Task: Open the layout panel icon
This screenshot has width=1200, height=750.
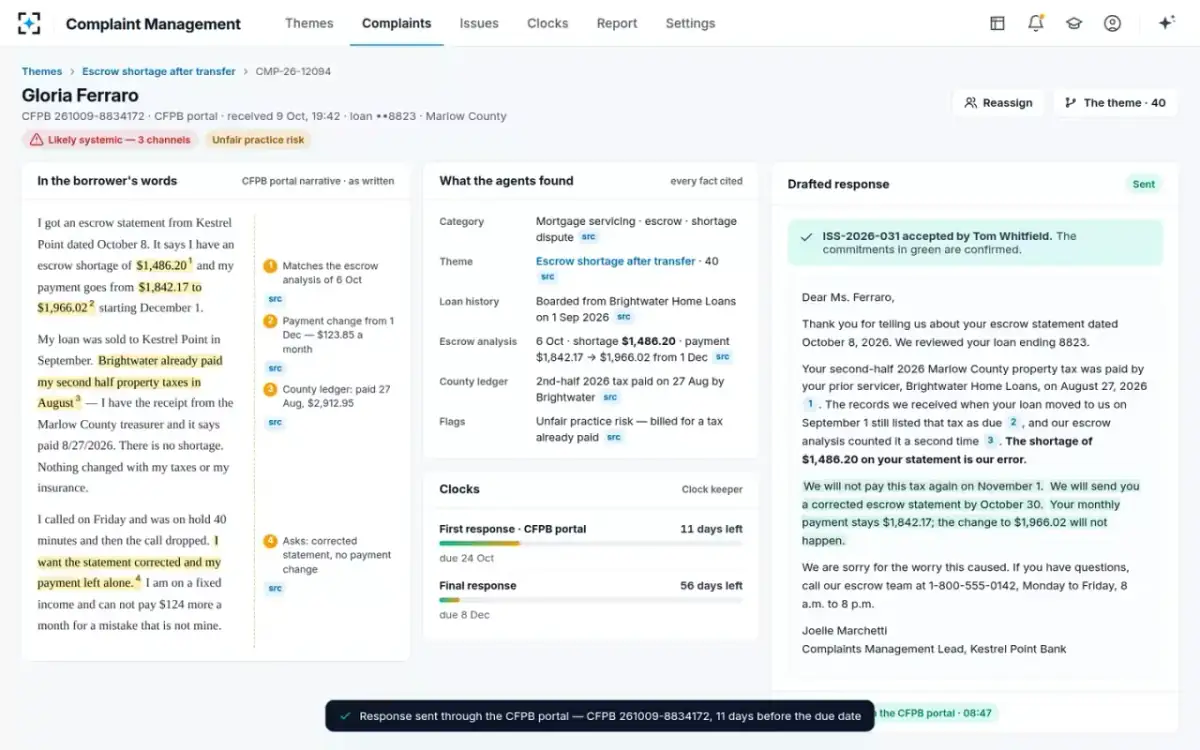Action: [x=997, y=23]
